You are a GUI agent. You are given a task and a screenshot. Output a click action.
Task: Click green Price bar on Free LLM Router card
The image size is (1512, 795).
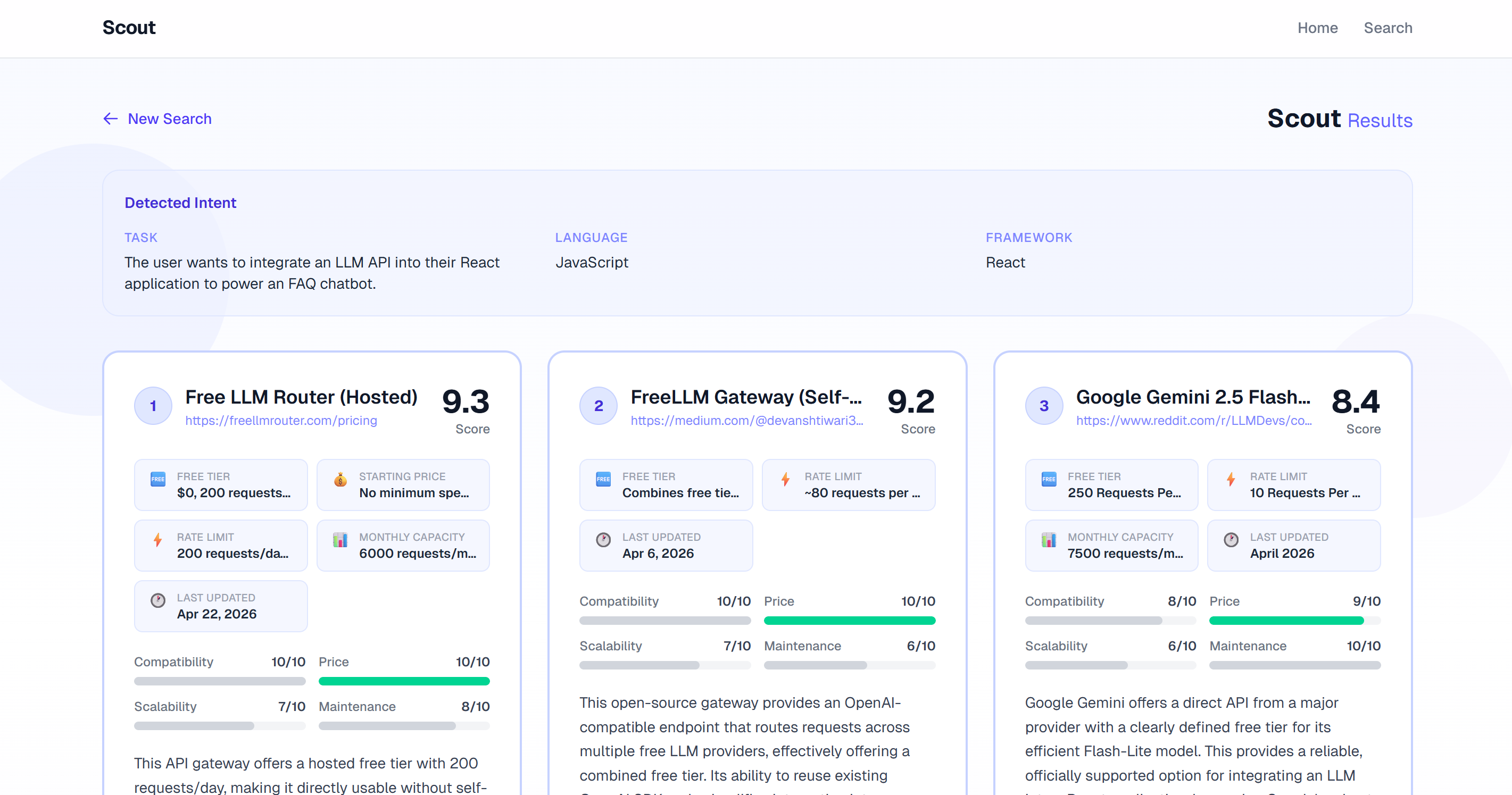click(x=404, y=681)
